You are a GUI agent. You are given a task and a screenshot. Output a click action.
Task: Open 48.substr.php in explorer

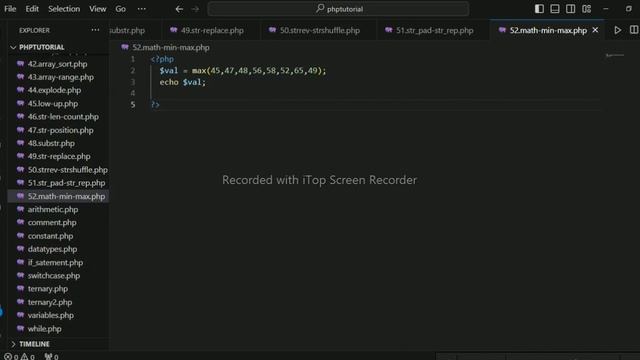58,143
